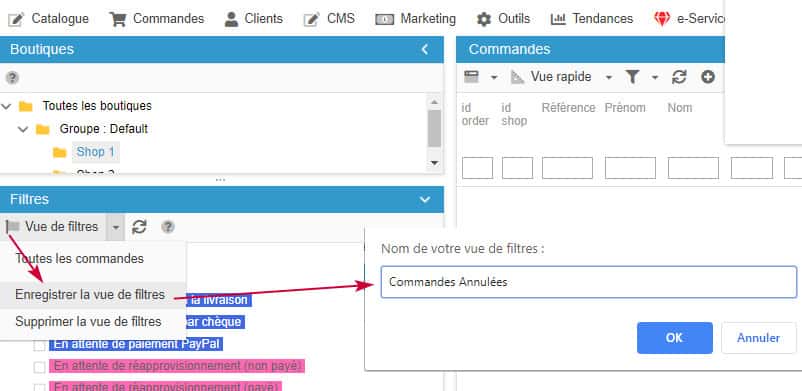Image resolution: width=802 pixels, height=391 pixels.
Task: Check En attente de réapprovisionnement (non payé)
Action: 39,367
